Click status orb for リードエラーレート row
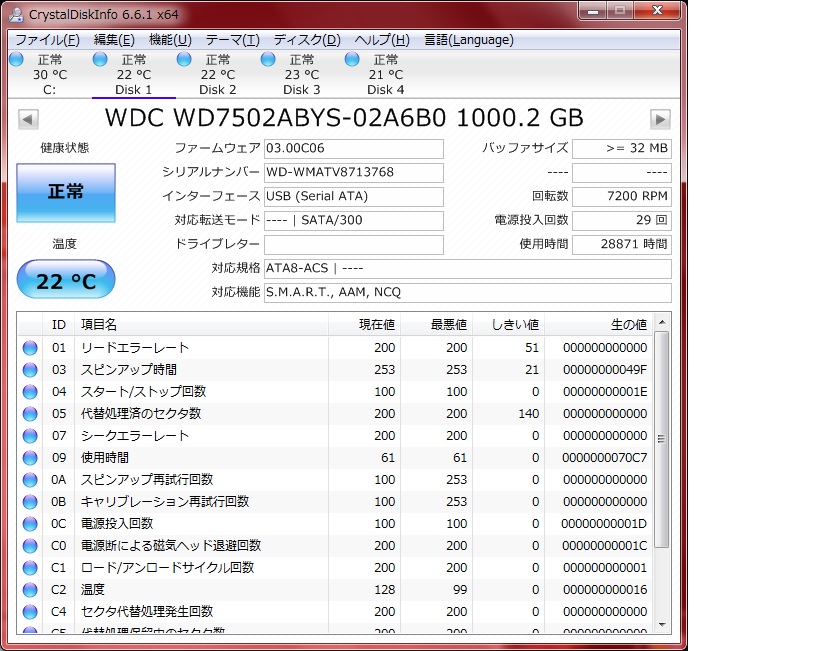Image resolution: width=819 pixels, height=651 pixels. (30, 348)
